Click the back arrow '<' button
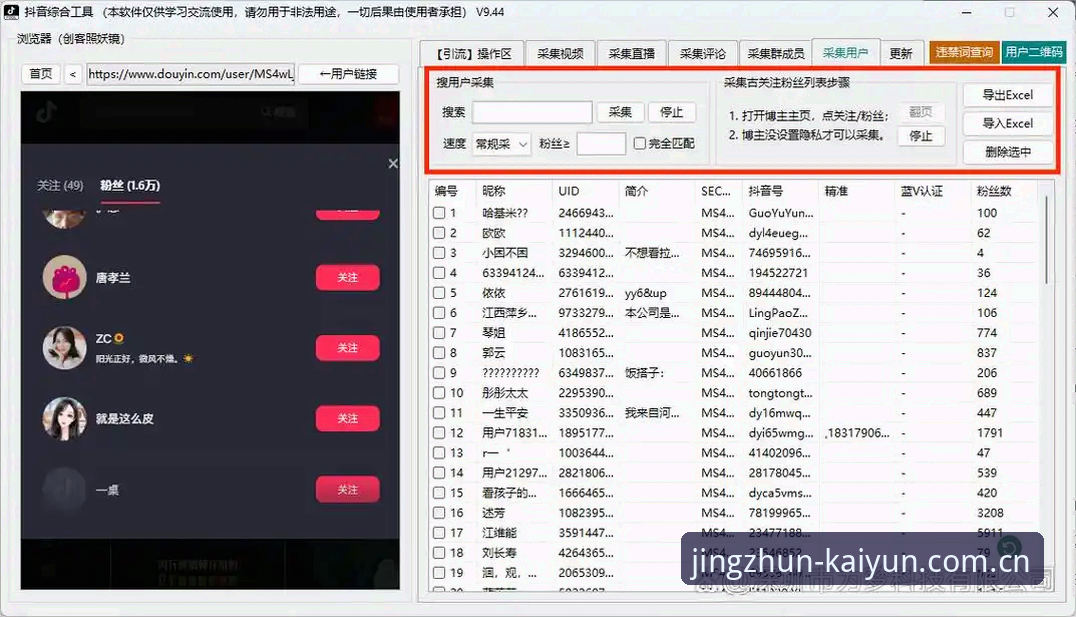This screenshot has height=617, width=1076. click(x=73, y=73)
